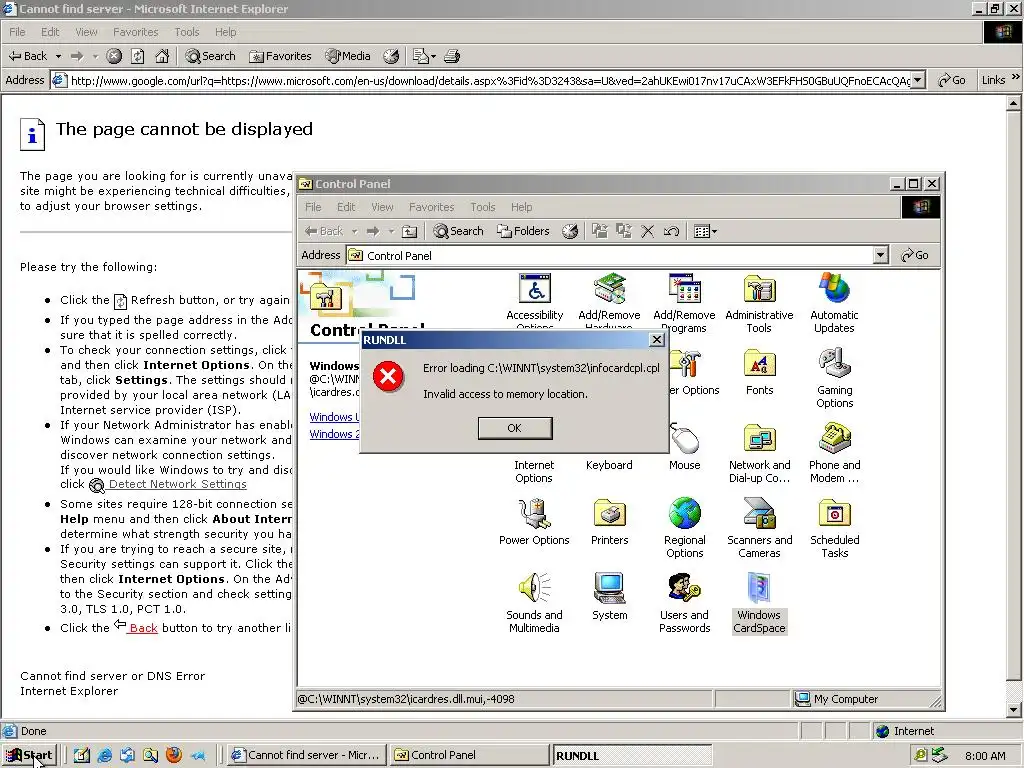Click Print icon in Internet Explorer toolbar

point(452,56)
